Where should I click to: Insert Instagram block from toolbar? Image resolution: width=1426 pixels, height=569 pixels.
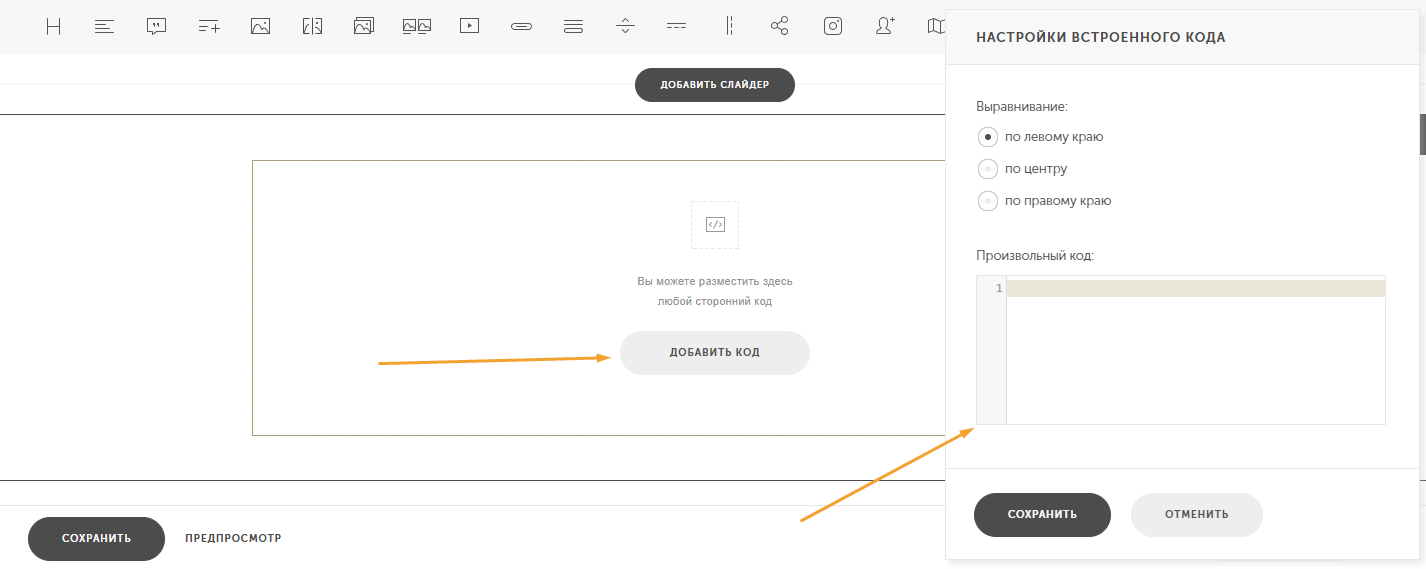[x=833, y=27]
